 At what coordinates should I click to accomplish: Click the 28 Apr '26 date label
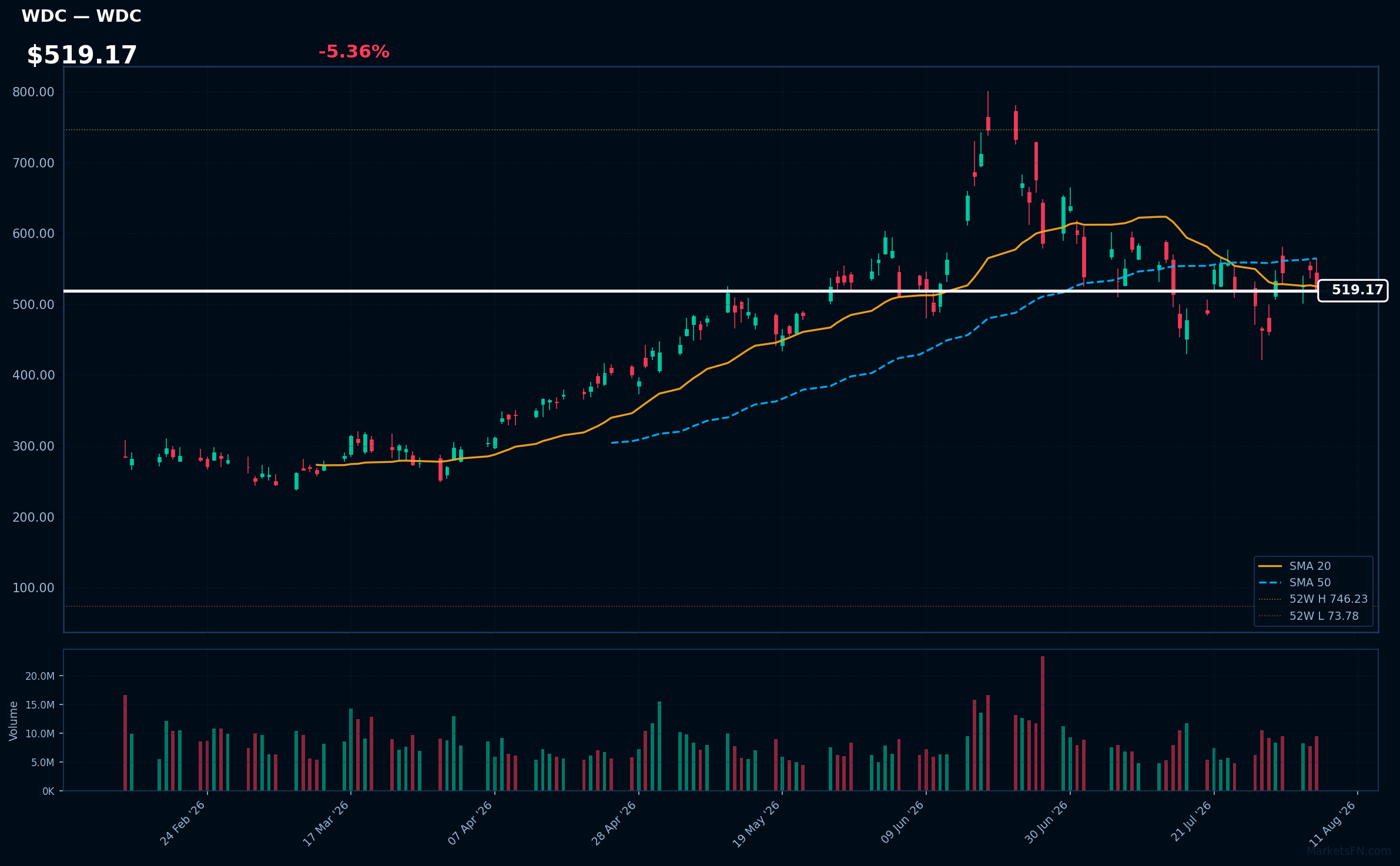click(x=614, y=823)
